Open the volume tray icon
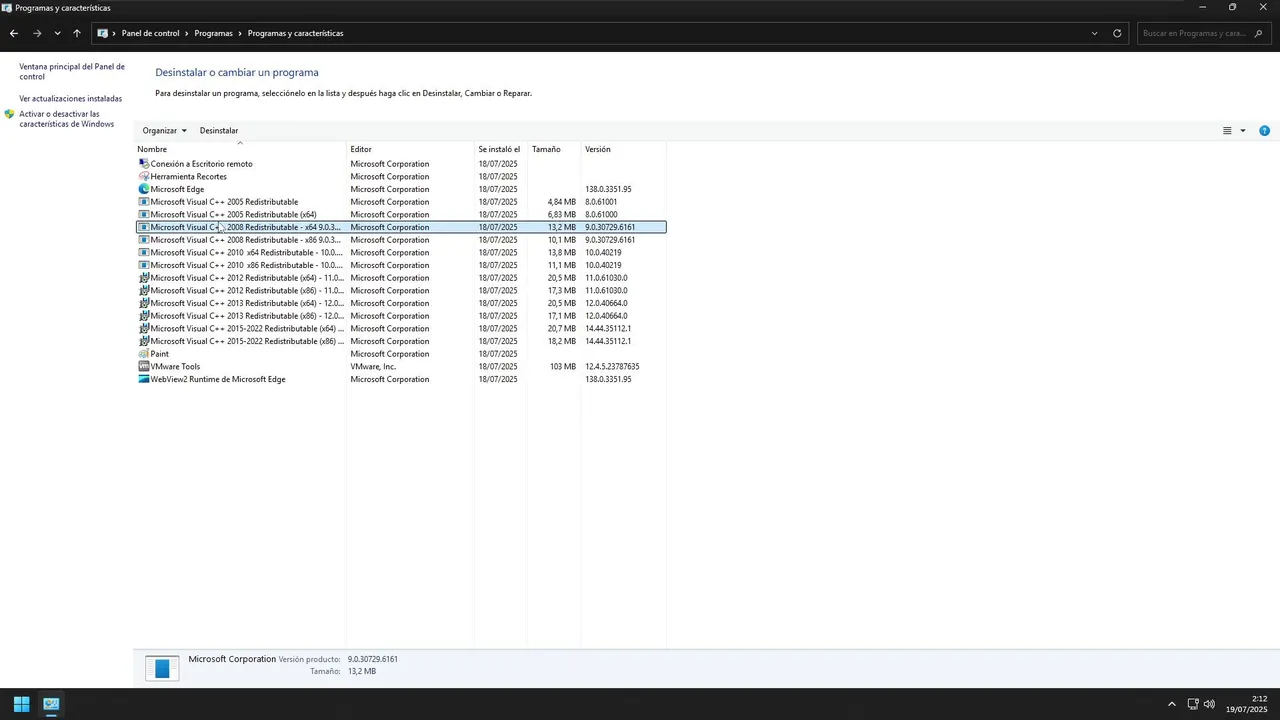The height and width of the screenshot is (720, 1280). click(x=1209, y=704)
